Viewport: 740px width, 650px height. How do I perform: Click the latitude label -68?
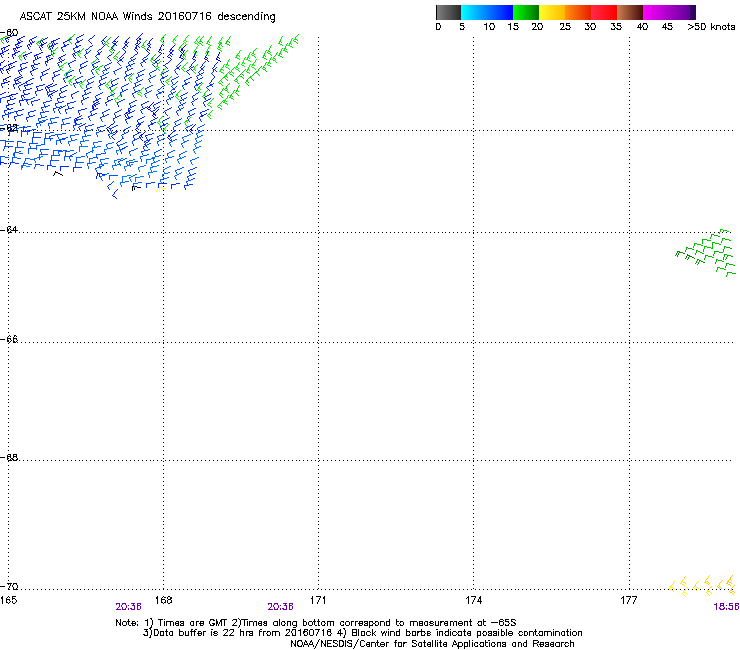(x=9, y=458)
